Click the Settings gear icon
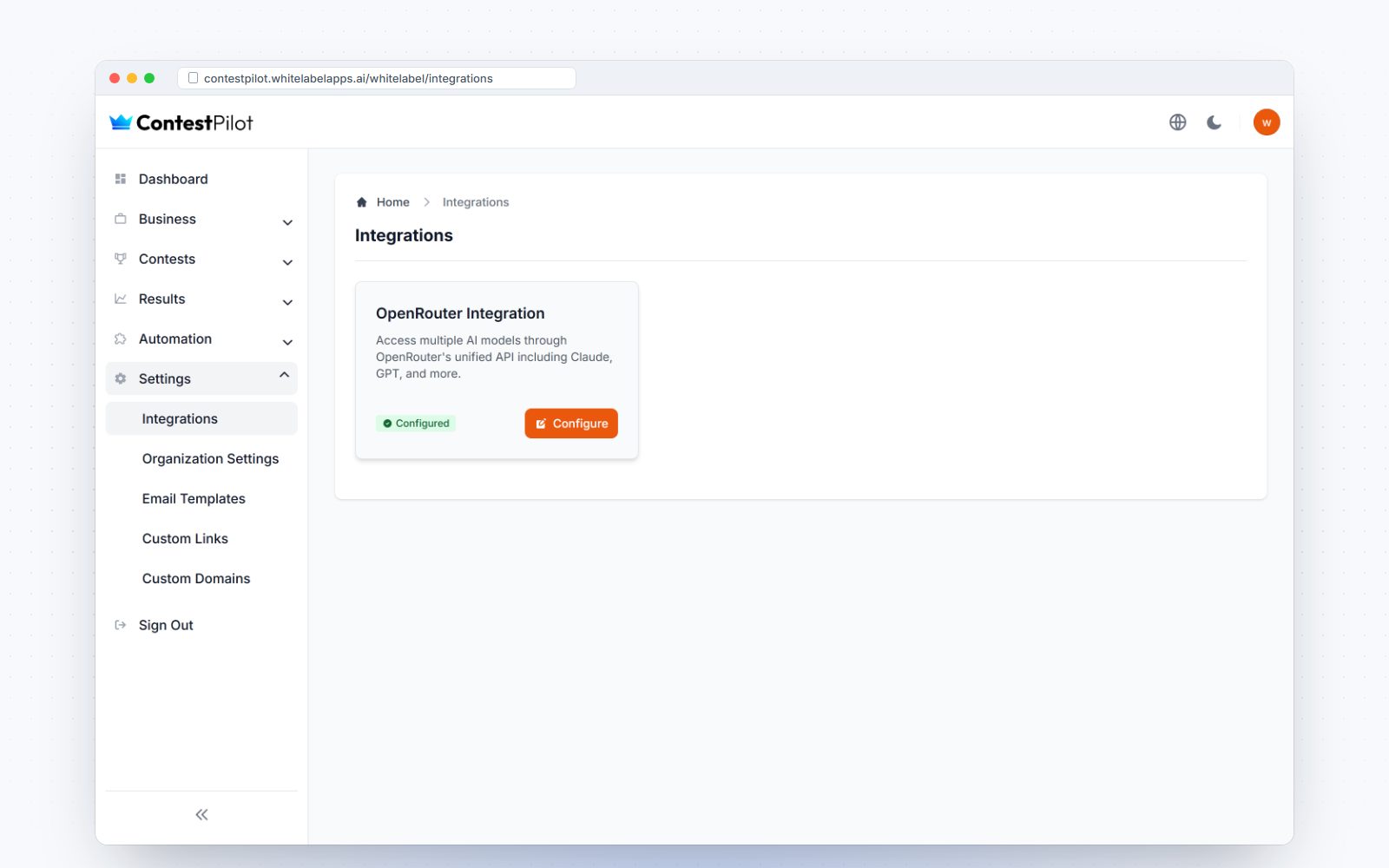Image resolution: width=1389 pixels, height=868 pixels. click(121, 378)
